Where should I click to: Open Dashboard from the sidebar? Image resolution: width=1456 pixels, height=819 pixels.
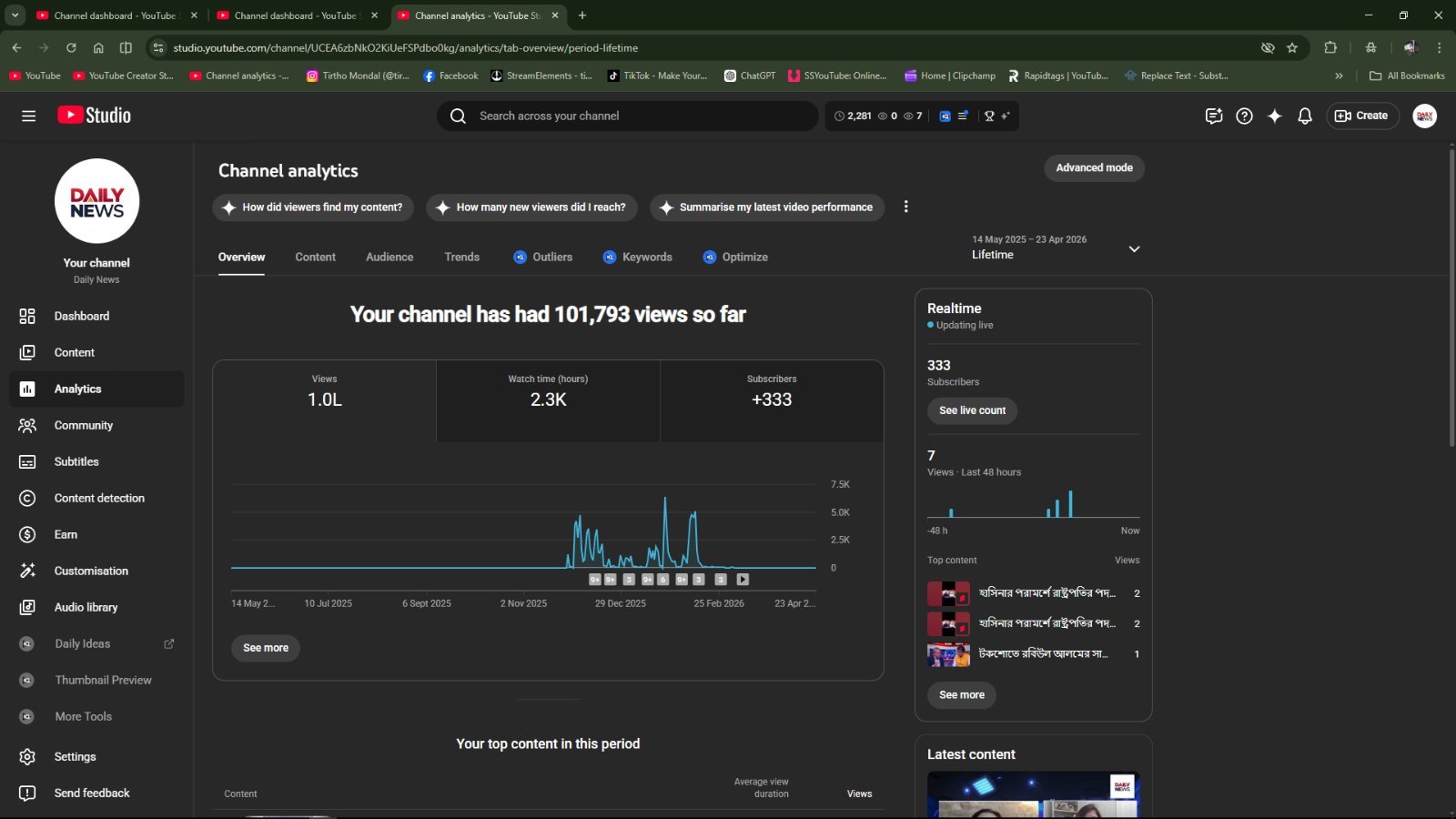[96, 316]
